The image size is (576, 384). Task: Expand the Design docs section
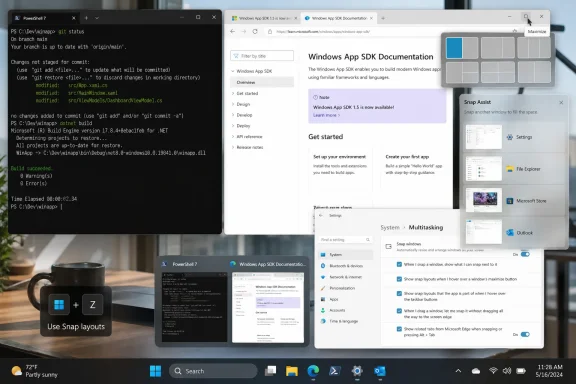tap(233, 104)
